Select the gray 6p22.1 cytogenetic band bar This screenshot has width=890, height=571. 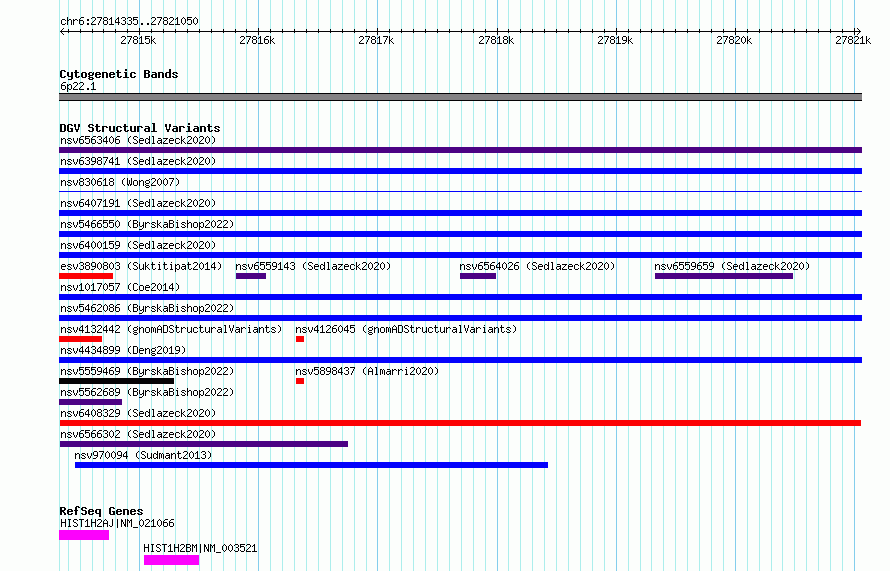[x=460, y=97]
